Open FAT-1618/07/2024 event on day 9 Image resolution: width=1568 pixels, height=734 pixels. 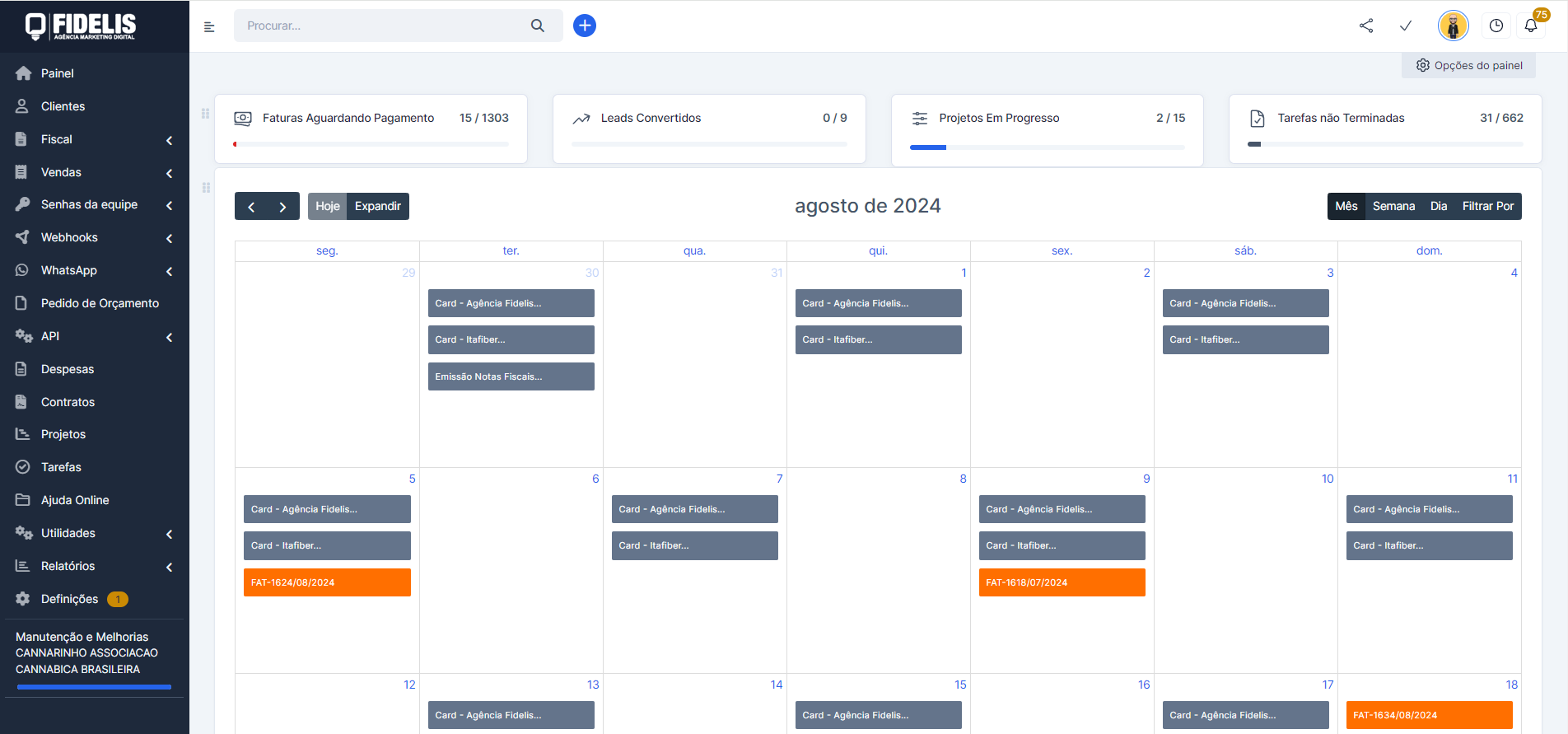(x=1062, y=582)
